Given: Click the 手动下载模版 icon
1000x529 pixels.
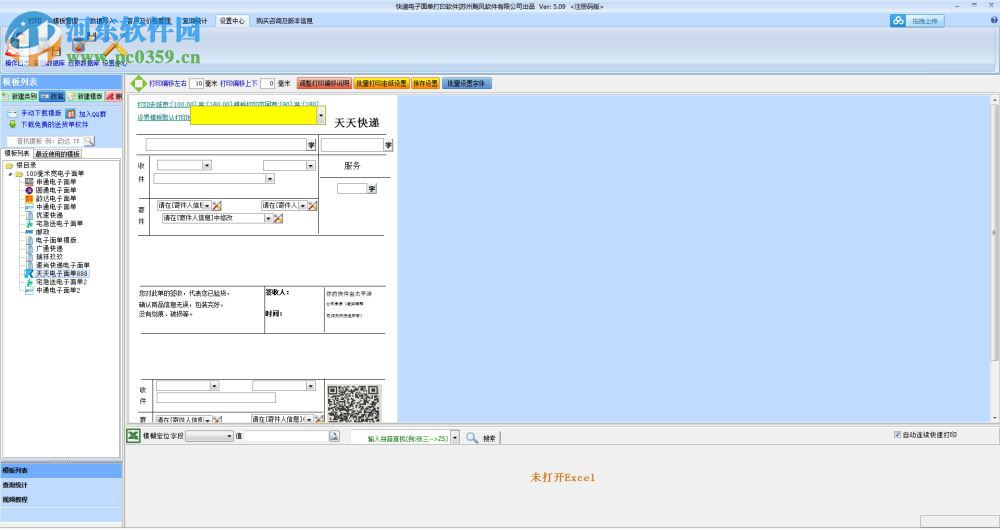Looking at the screenshot, I should (x=12, y=113).
